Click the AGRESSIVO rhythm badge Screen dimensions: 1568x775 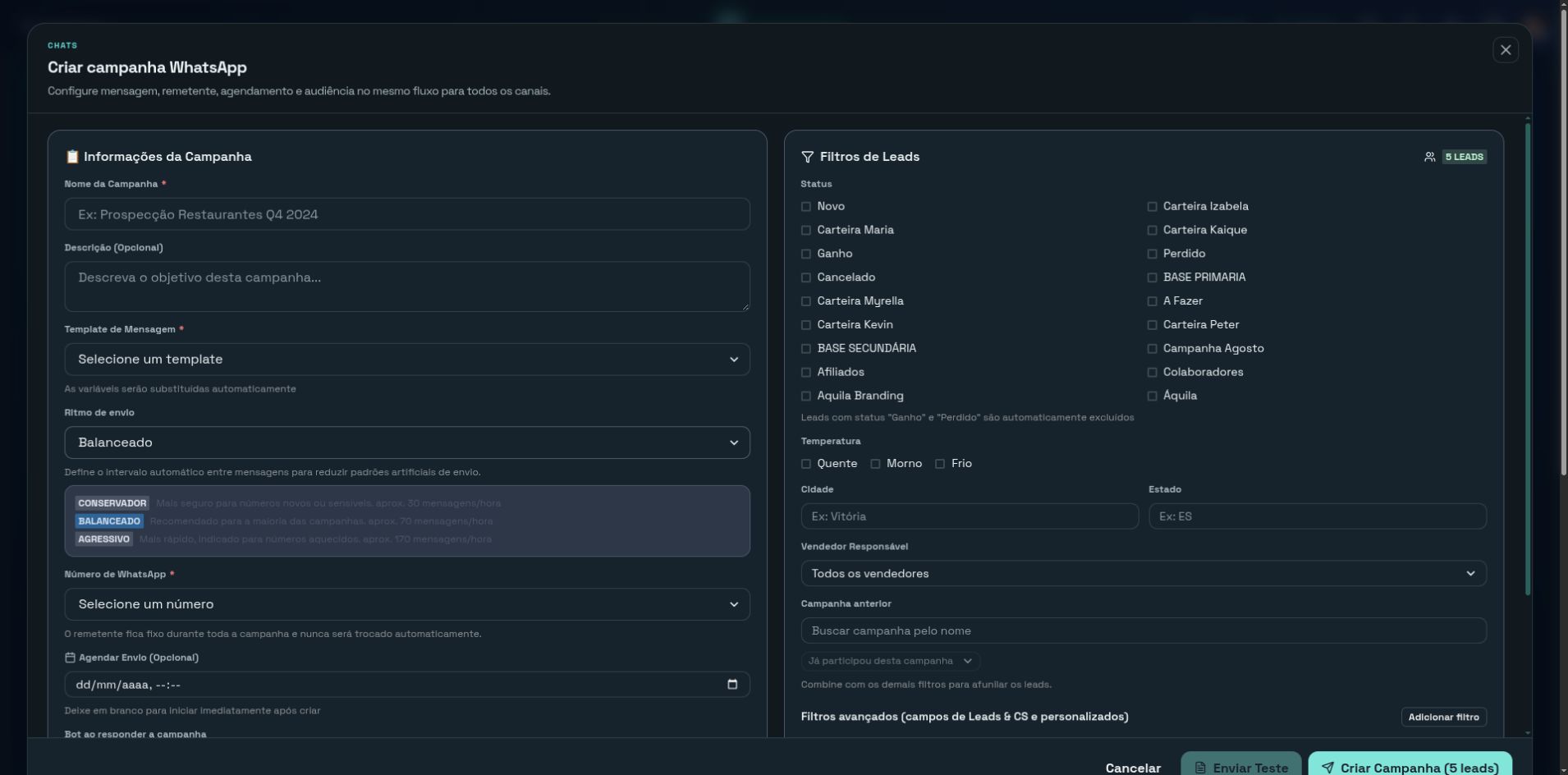[x=104, y=539]
